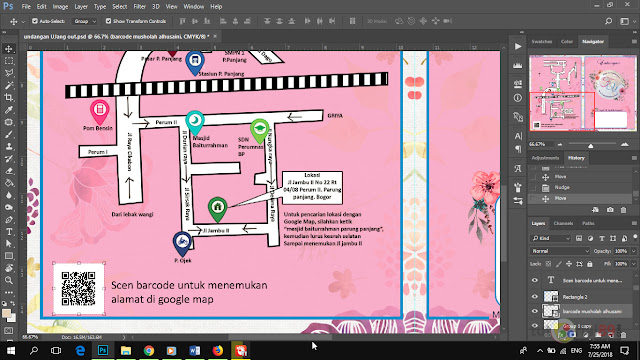The height and width of the screenshot is (360, 640).
Task: Filter layers by type layers (T icon)
Action: [602, 238]
